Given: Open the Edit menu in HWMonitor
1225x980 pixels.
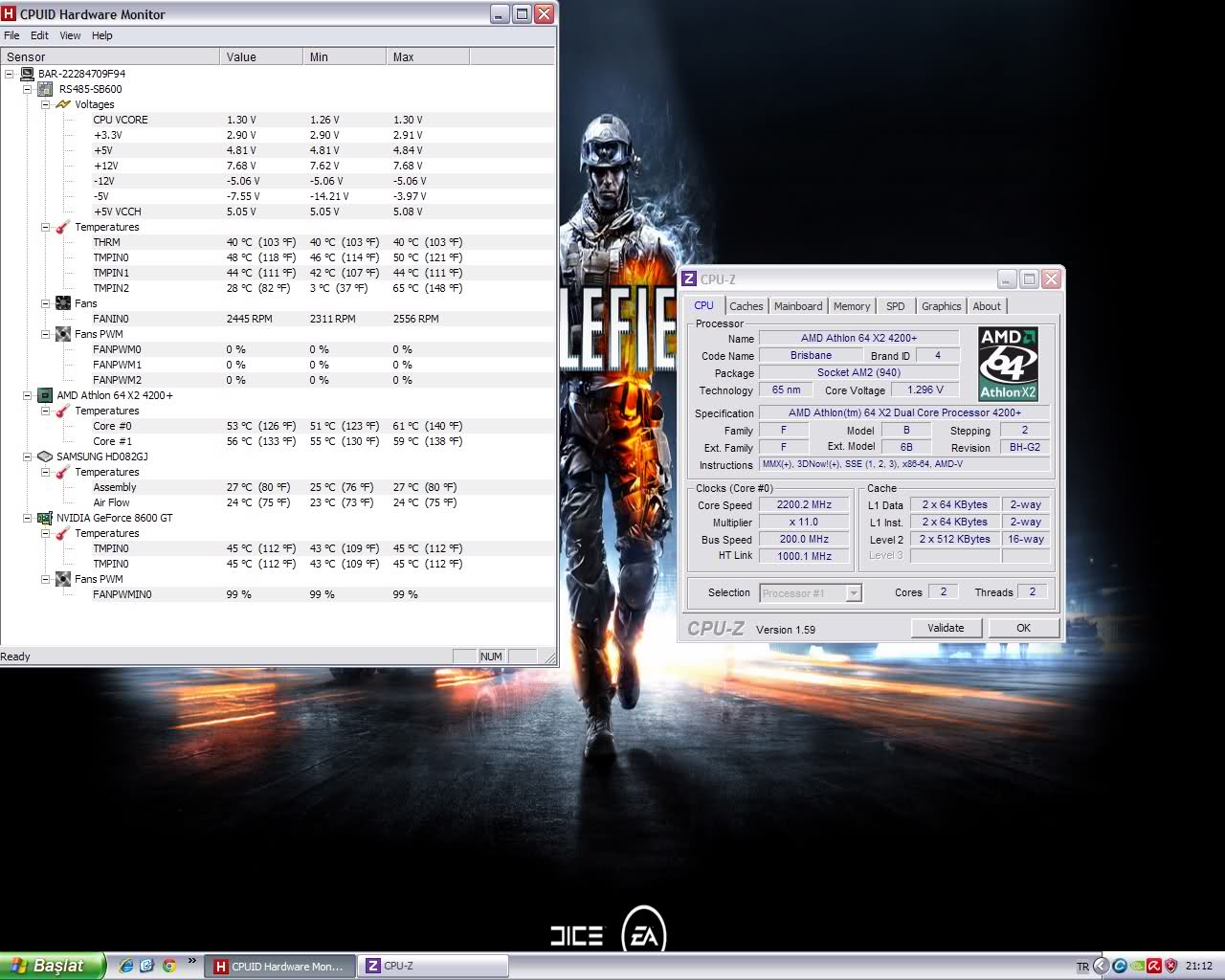Looking at the screenshot, I should (39, 35).
